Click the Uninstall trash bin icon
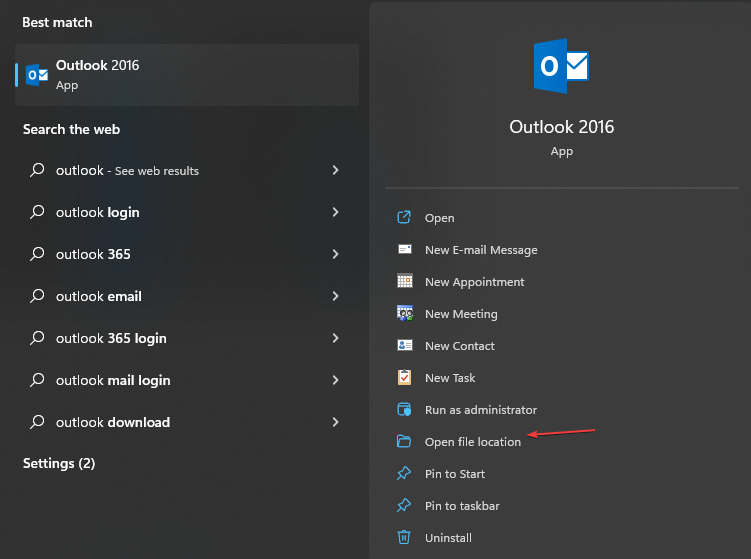The image size is (751, 559). (404, 537)
